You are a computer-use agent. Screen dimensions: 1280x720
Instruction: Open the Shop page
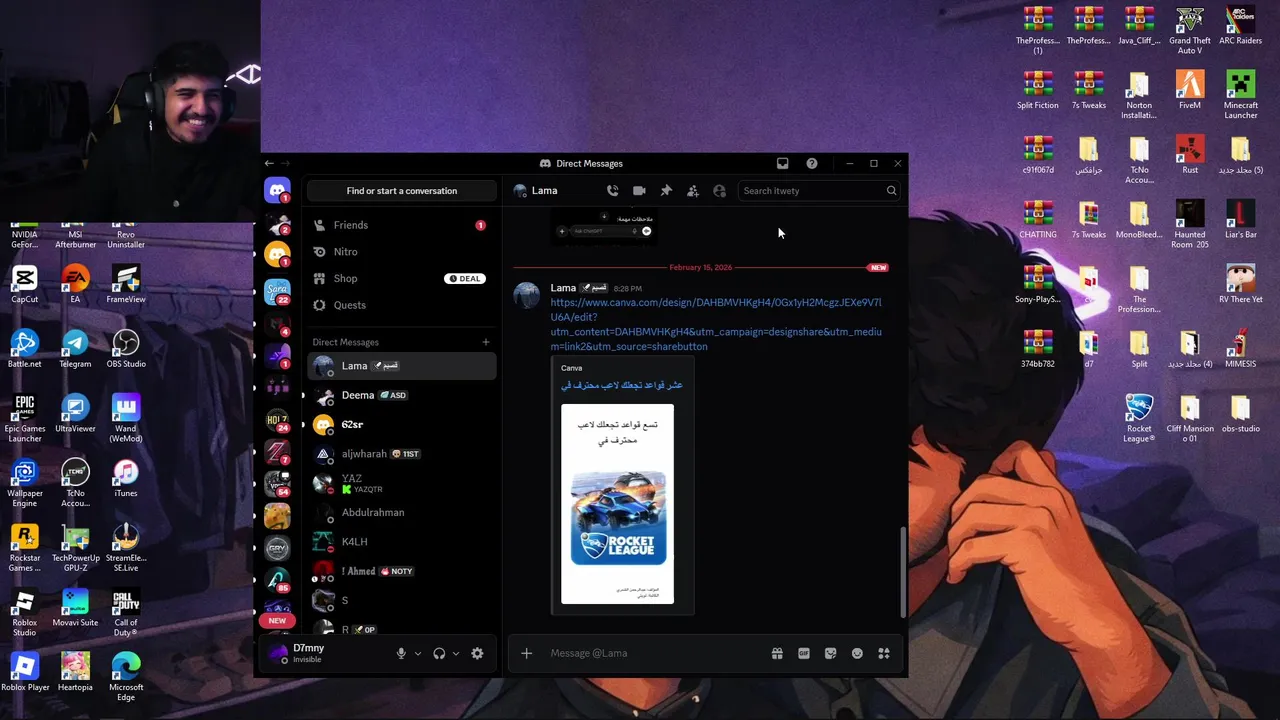pos(401,278)
